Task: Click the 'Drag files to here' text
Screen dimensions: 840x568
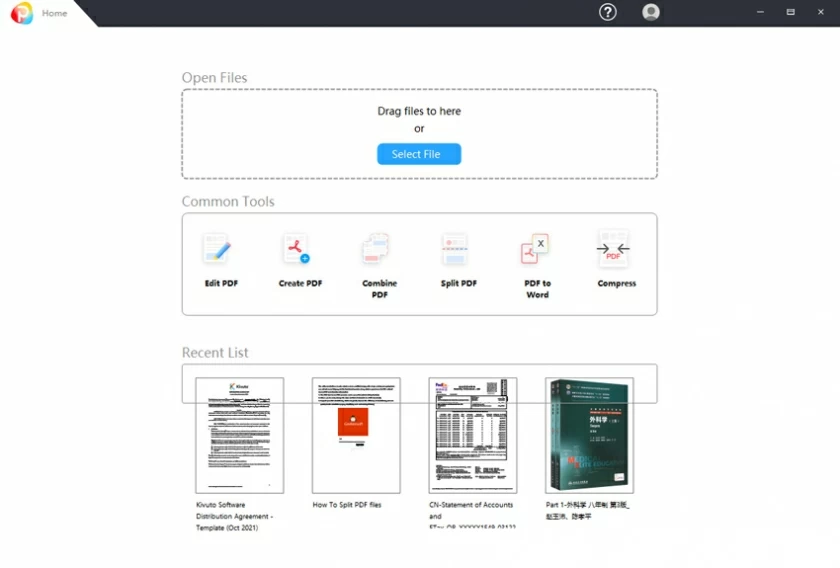Action: (x=419, y=111)
